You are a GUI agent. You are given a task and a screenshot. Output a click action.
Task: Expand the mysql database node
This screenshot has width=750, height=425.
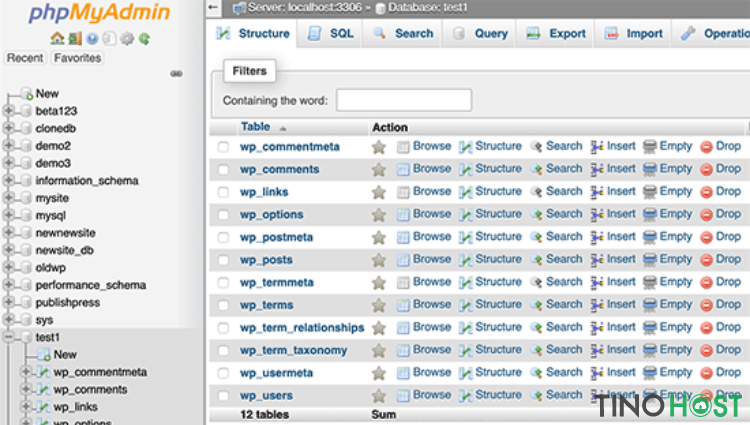(8, 215)
